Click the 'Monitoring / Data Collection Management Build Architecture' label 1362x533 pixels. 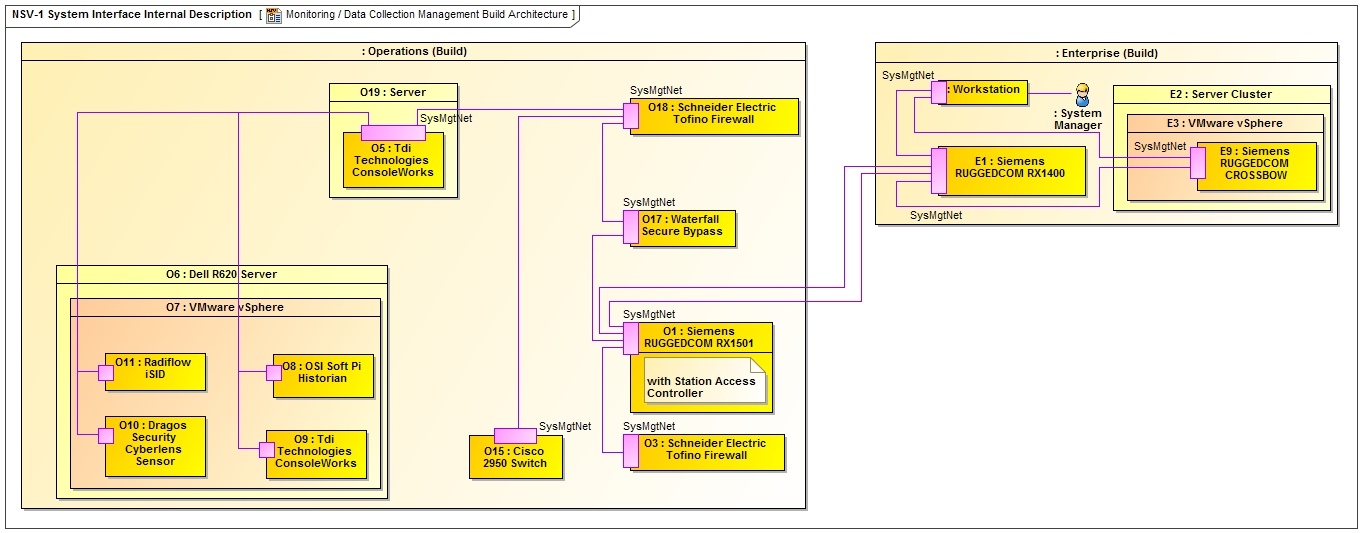[428, 15]
